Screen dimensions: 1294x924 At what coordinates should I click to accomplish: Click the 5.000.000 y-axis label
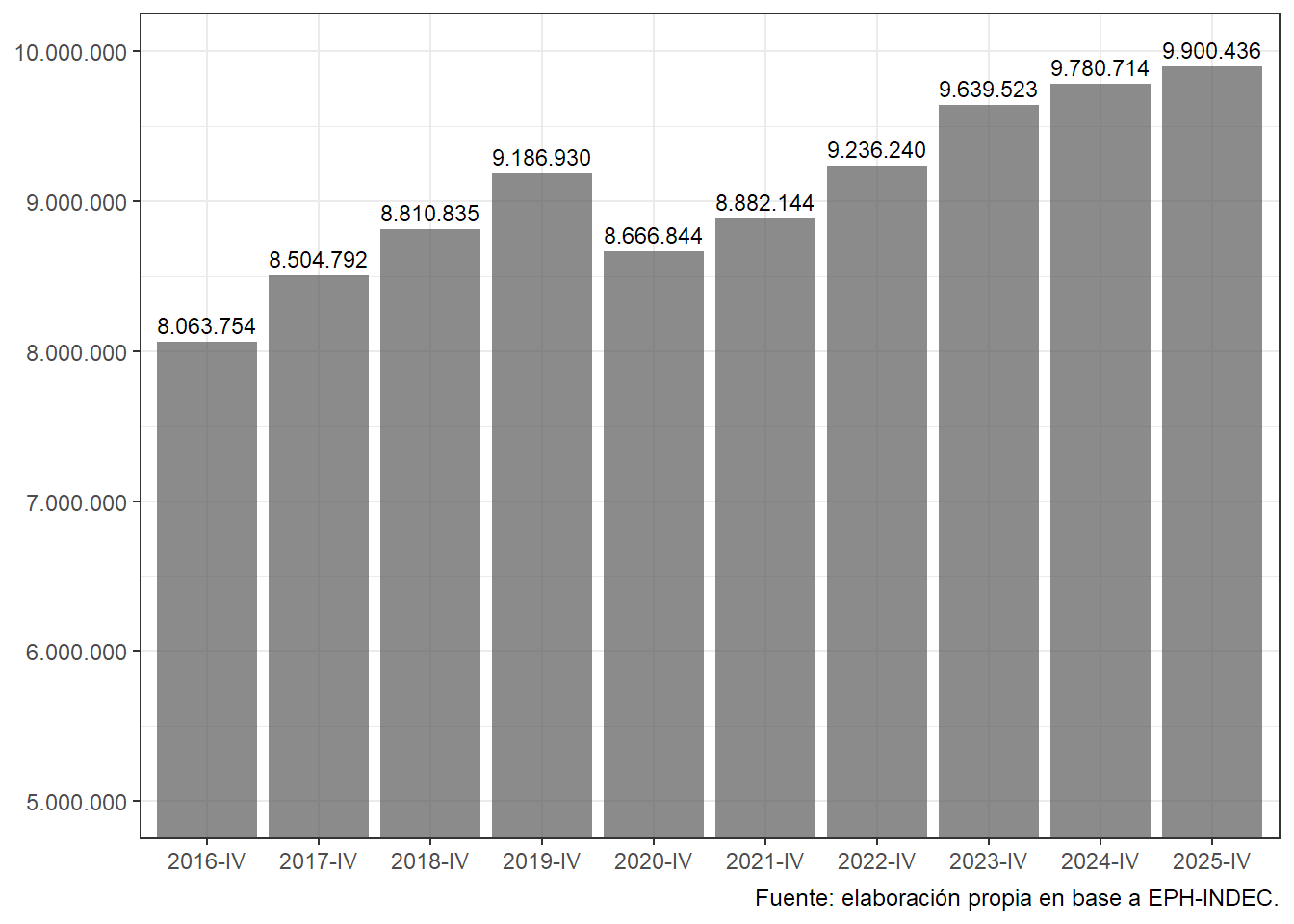click(x=77, y=803)
